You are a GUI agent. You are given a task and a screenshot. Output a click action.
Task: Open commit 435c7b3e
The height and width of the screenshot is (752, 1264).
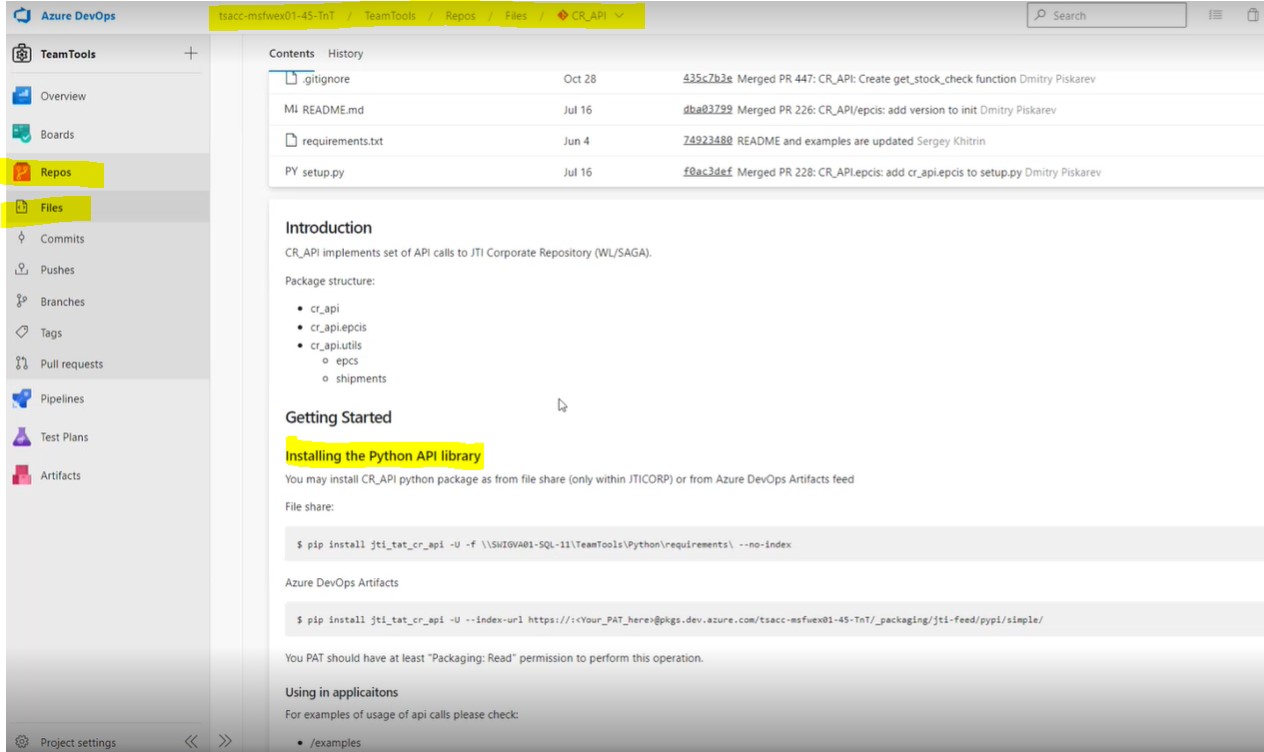708,79
